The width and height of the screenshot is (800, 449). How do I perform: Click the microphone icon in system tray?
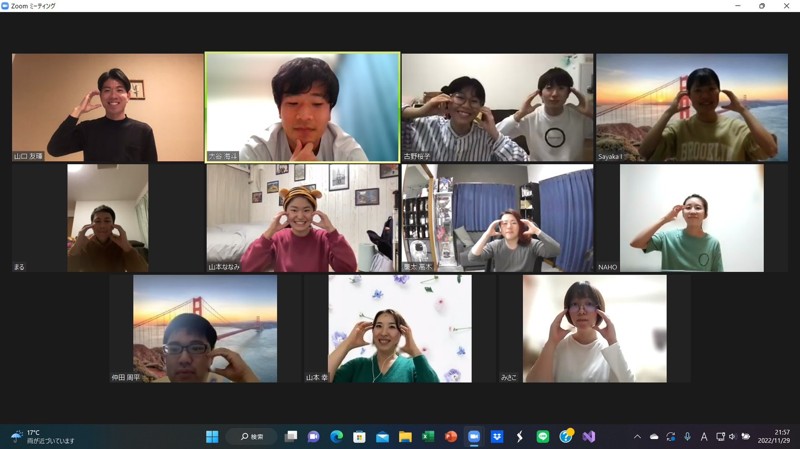click(x=687, y=437)
